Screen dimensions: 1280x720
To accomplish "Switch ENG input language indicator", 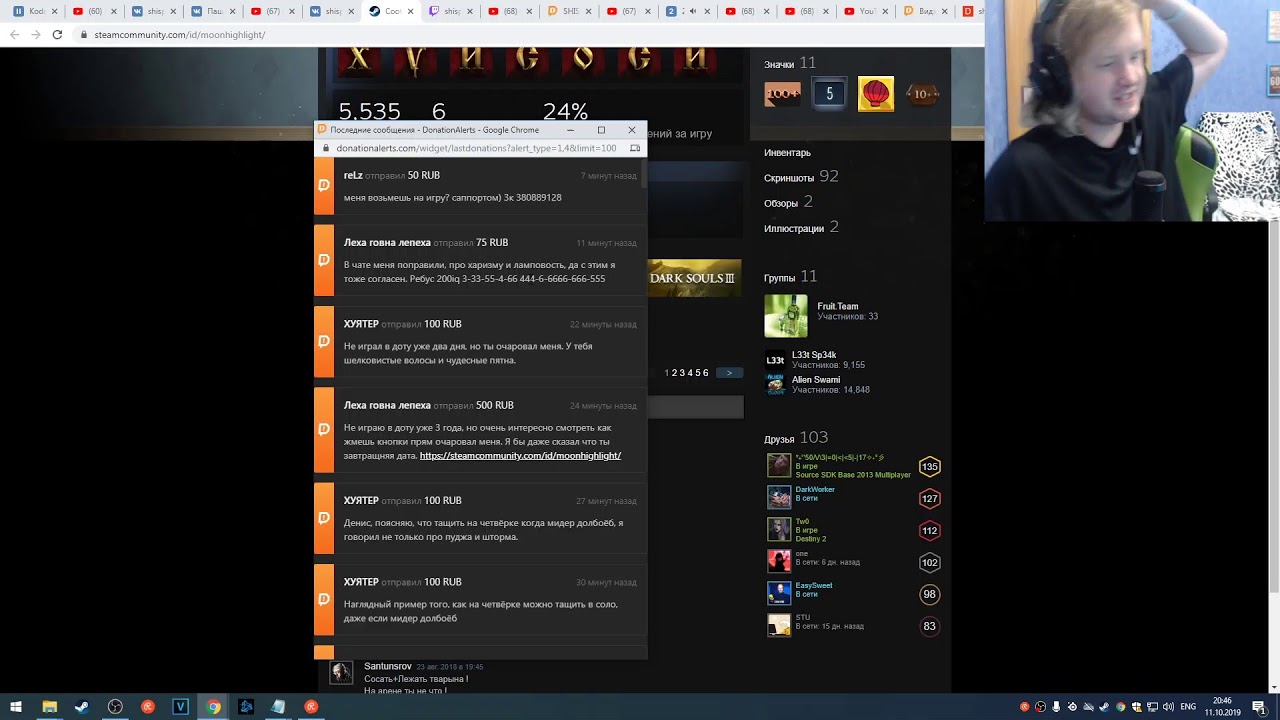I will click(x=1188, y=707).
